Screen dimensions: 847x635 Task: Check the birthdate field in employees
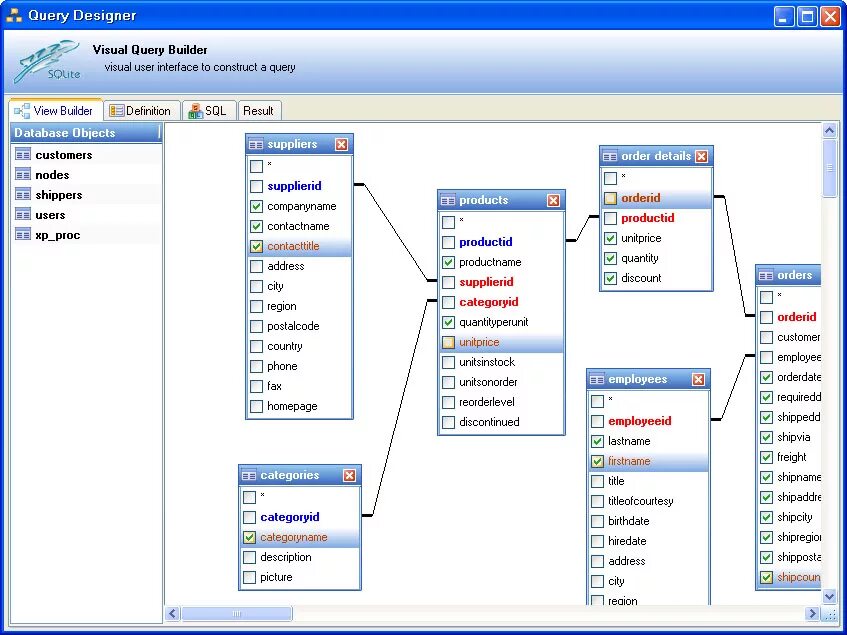click(597, 522)
